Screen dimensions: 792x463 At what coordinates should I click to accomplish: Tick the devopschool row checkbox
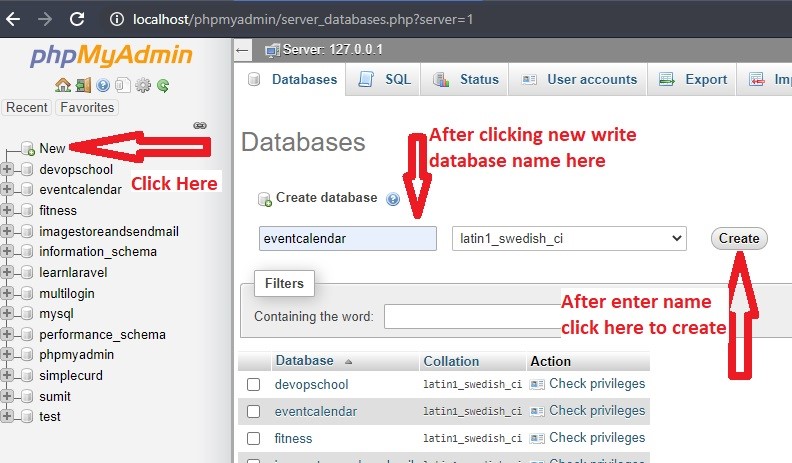point(254,385)
